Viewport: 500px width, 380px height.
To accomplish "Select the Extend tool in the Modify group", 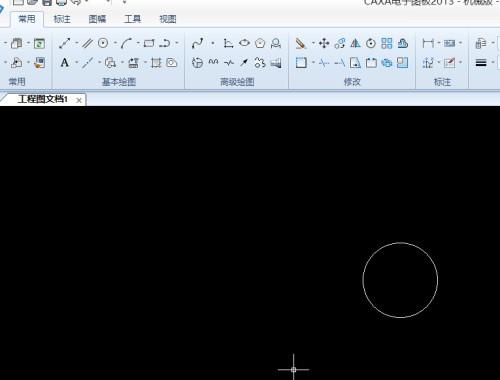I will click(340, 63).
